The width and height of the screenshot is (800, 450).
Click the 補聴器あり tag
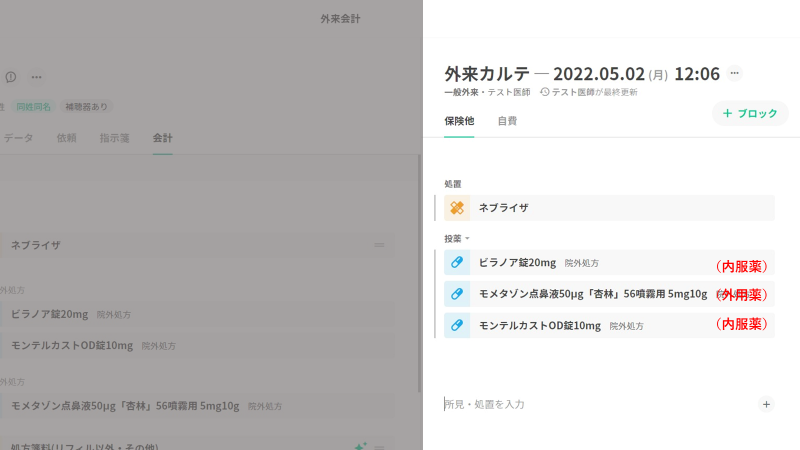(86, 107)
